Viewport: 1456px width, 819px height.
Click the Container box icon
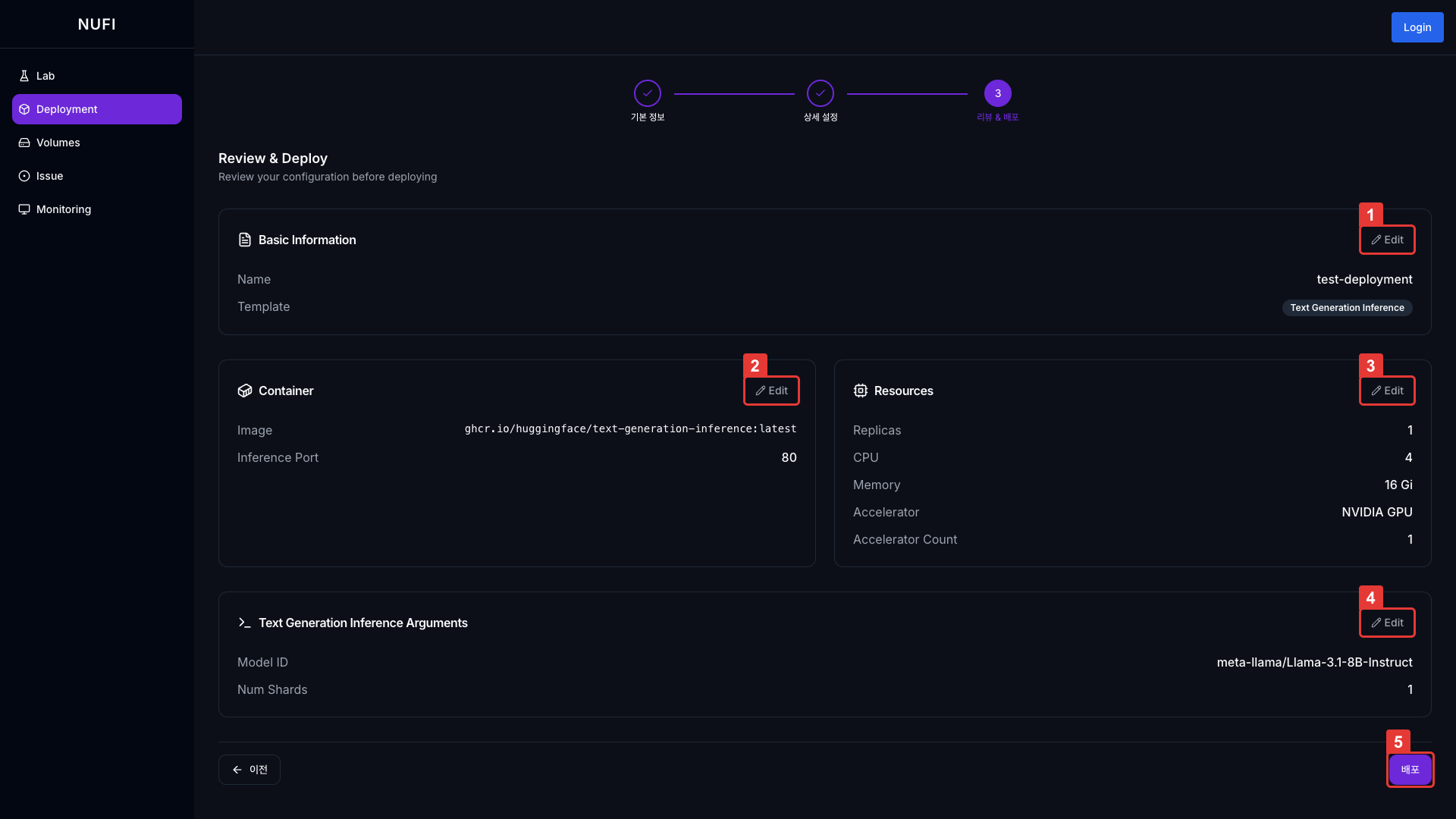point(244,391)
